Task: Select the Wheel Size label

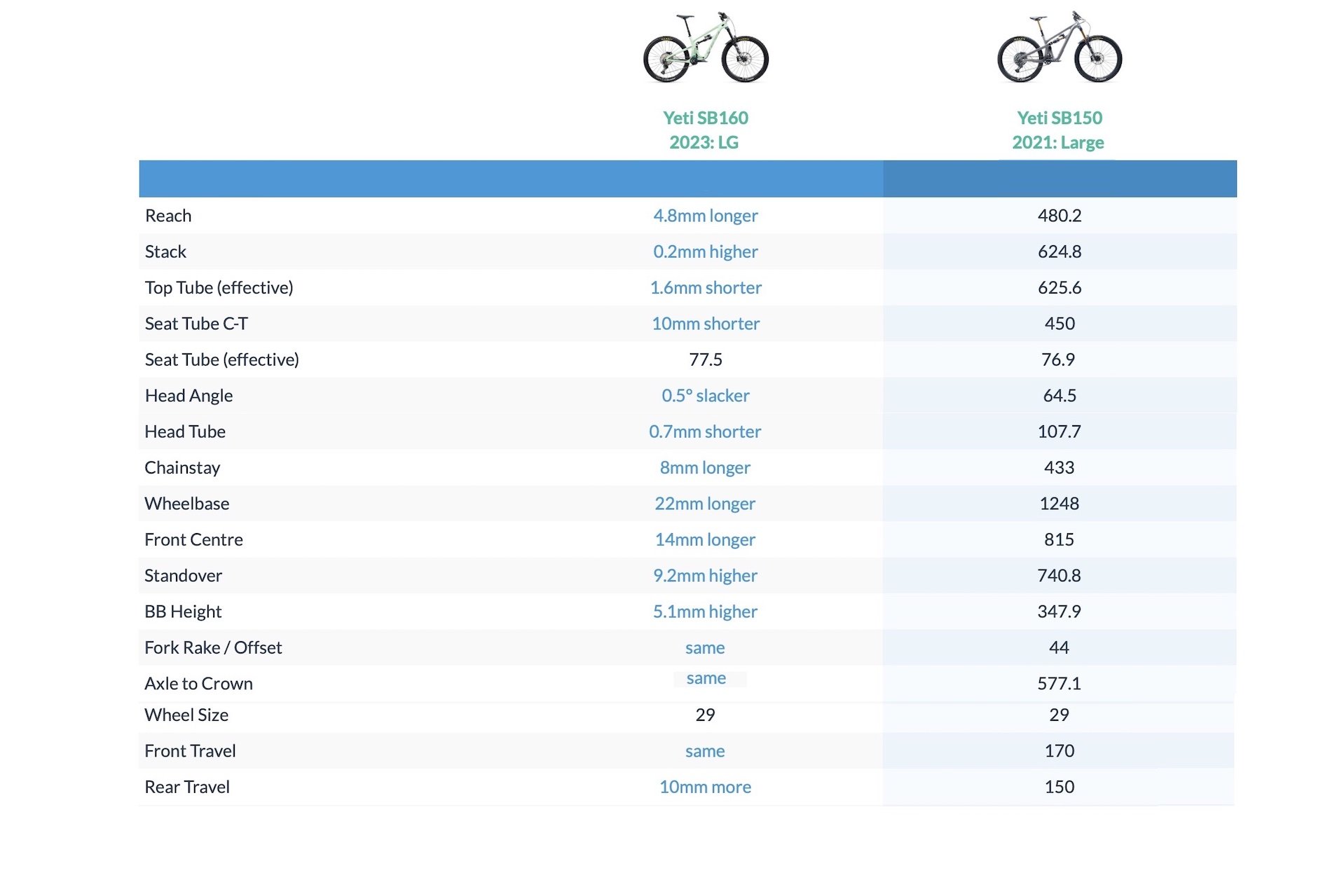Action: click(x=186, y=715)
